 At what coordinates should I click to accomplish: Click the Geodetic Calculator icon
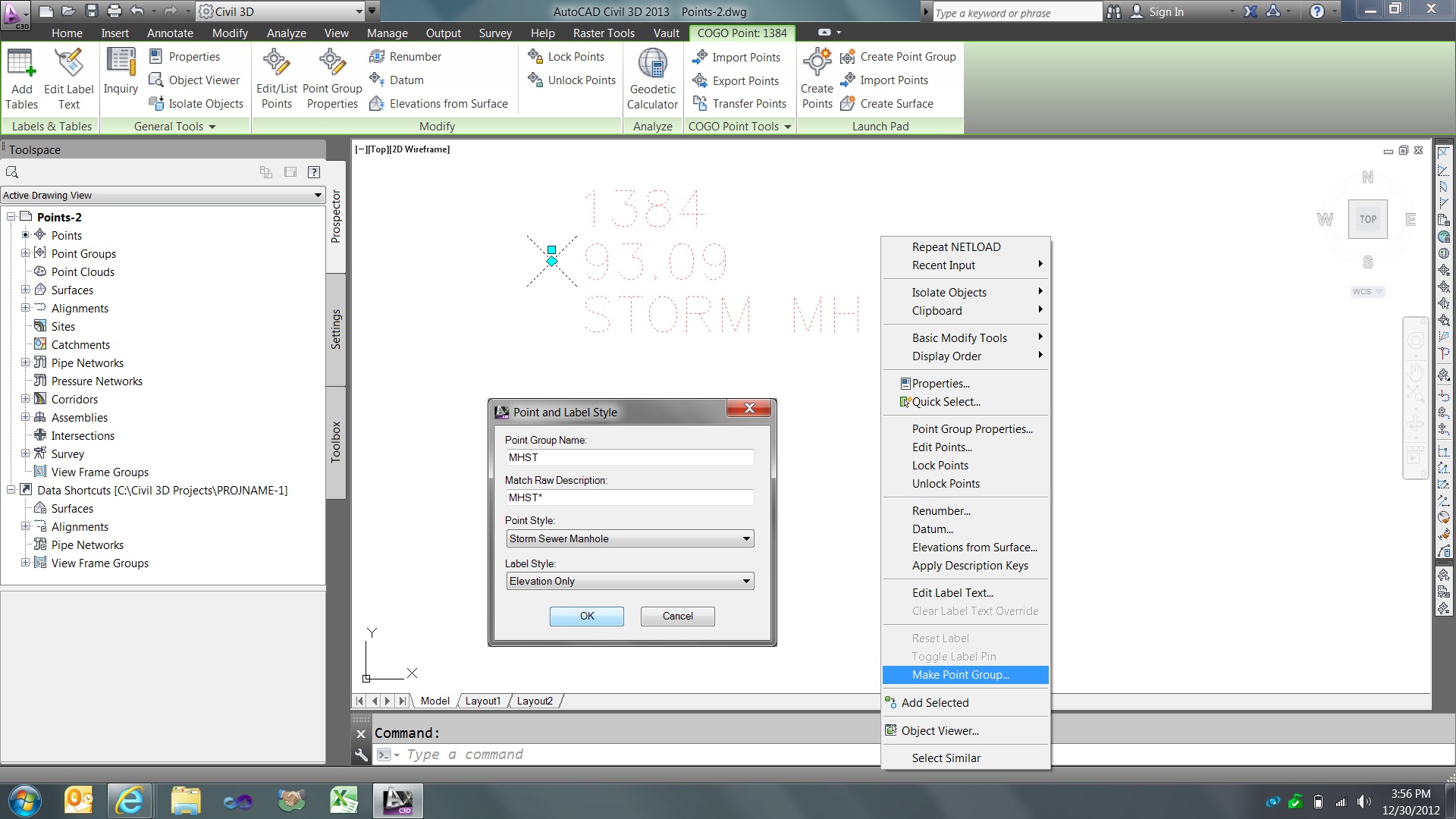(652, 65)
